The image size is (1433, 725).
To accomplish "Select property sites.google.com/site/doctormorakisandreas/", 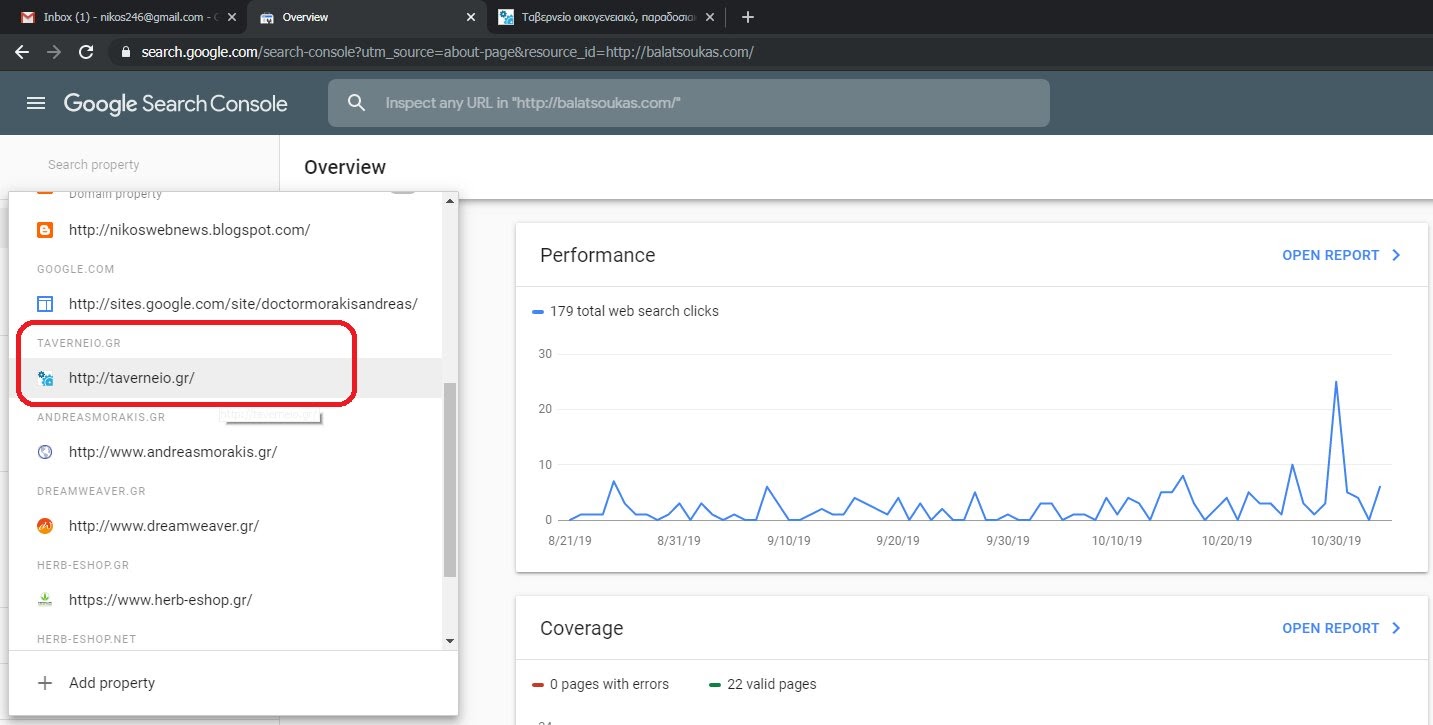I will 226,304.
